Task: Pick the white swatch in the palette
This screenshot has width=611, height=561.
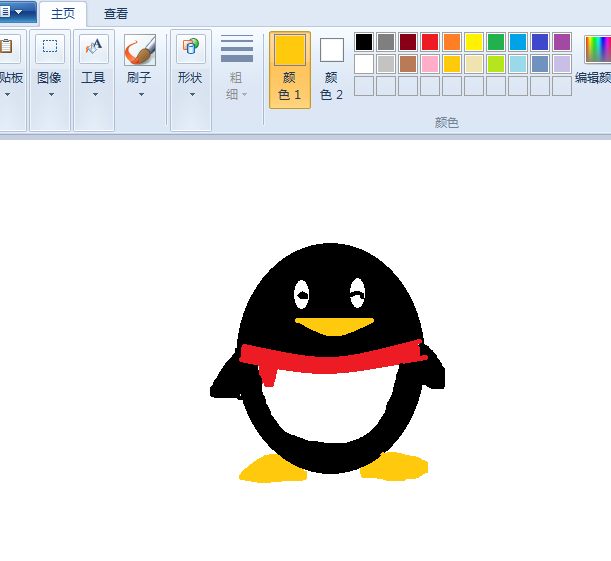Action: click(364, 64)
